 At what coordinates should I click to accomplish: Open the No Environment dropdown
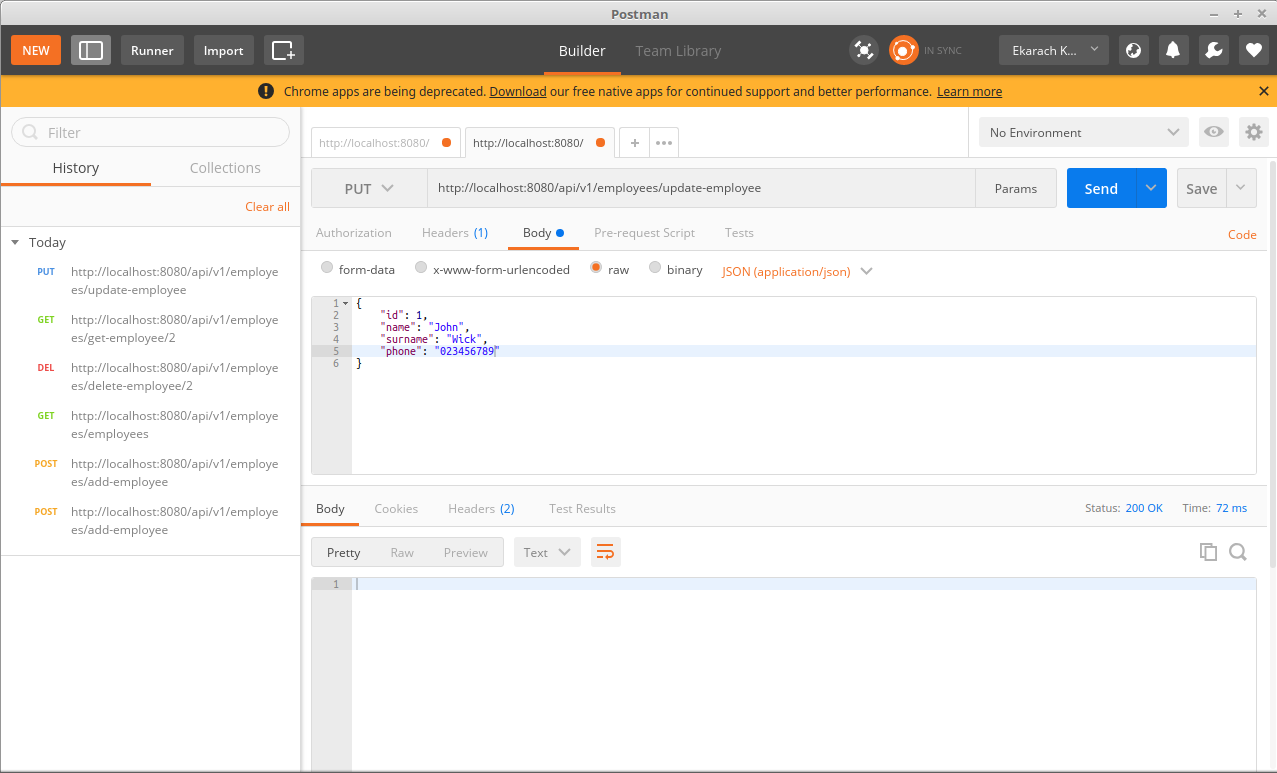tap(1084, 132)
